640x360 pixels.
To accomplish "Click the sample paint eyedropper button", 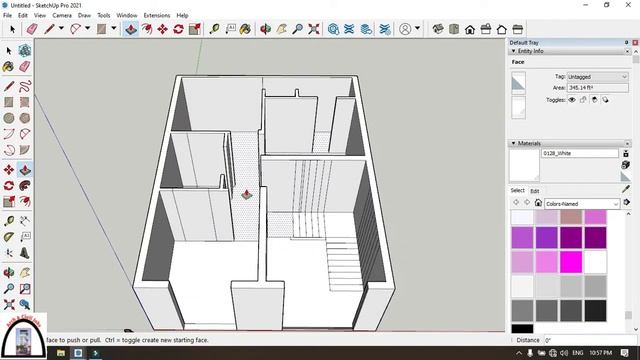I will [x=626, y=189].
